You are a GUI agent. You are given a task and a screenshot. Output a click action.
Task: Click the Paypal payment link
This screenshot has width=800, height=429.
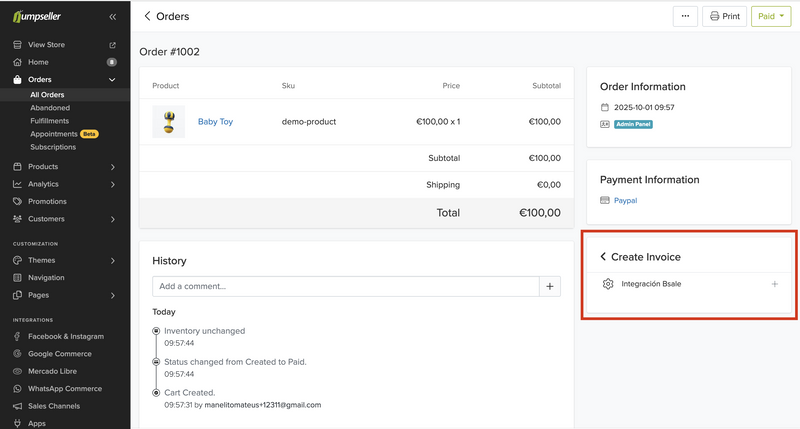tap(625, 201)
